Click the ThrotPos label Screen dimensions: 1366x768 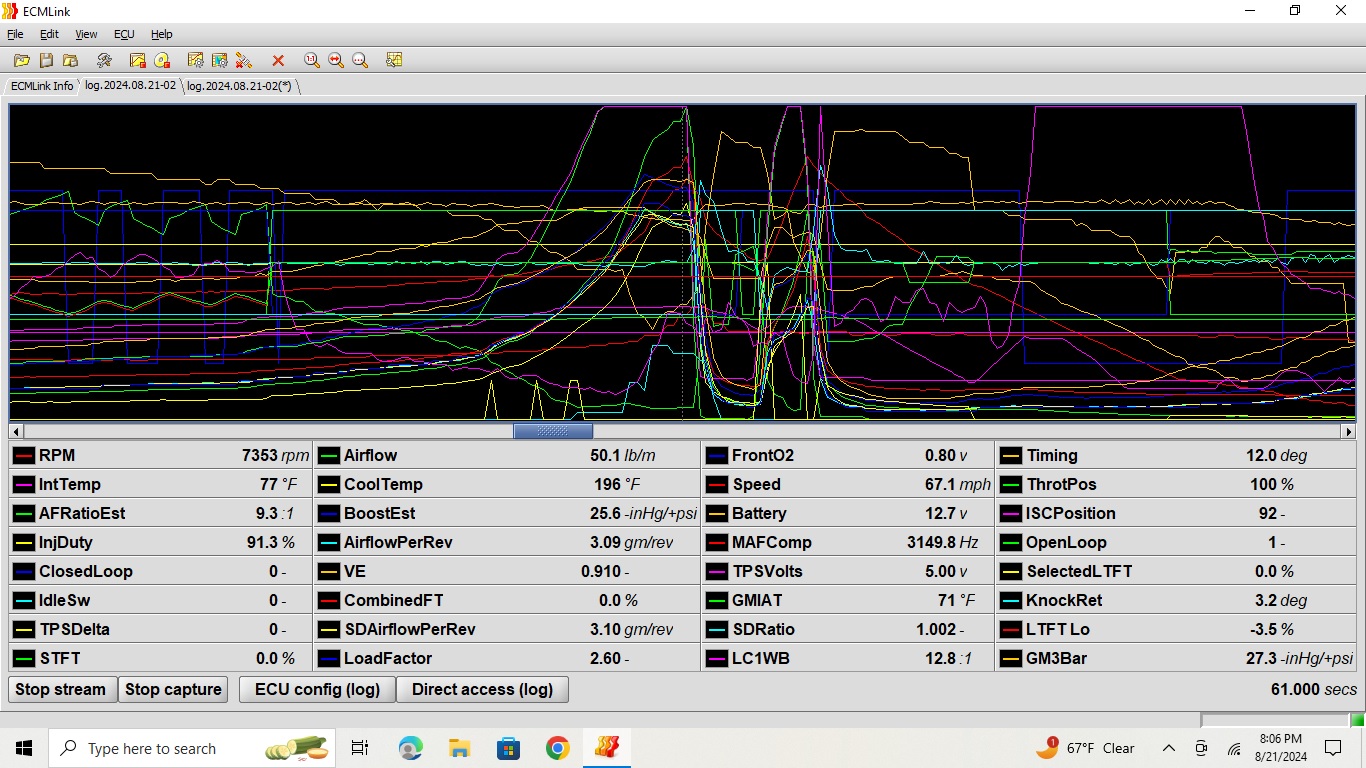pos(1062,484)
